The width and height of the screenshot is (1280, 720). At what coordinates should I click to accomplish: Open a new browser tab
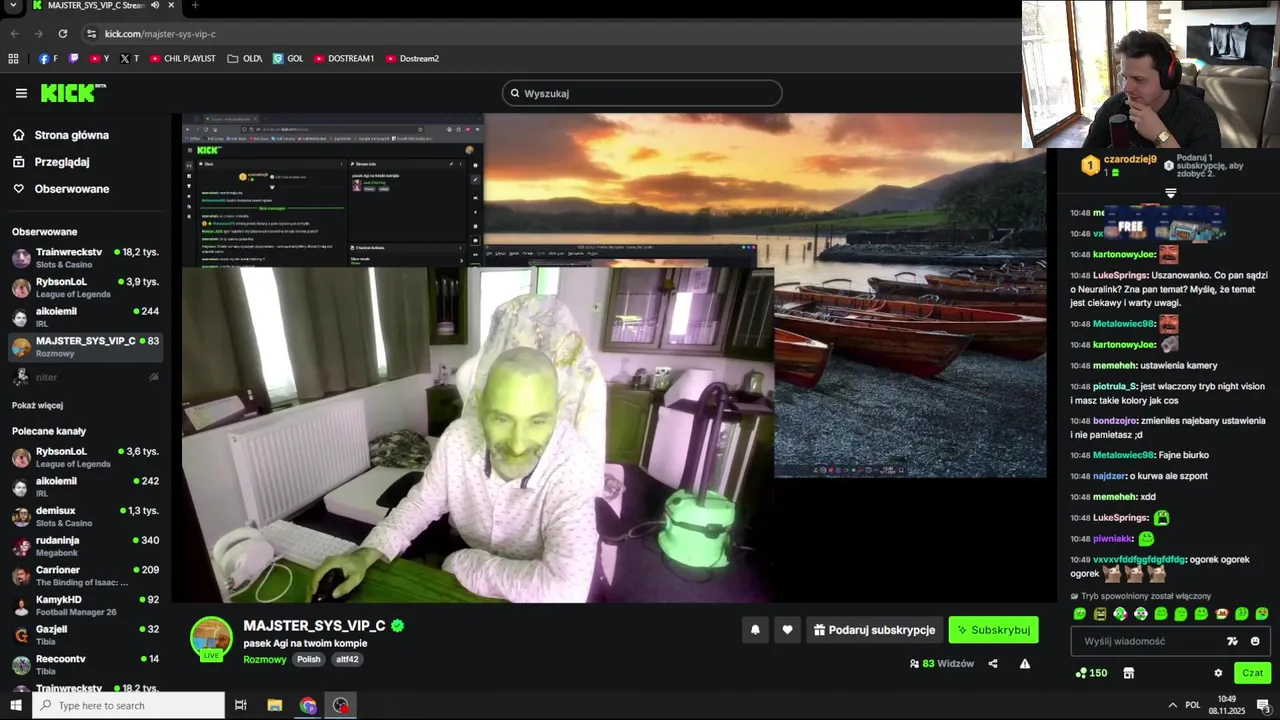[x=195, y=5]
